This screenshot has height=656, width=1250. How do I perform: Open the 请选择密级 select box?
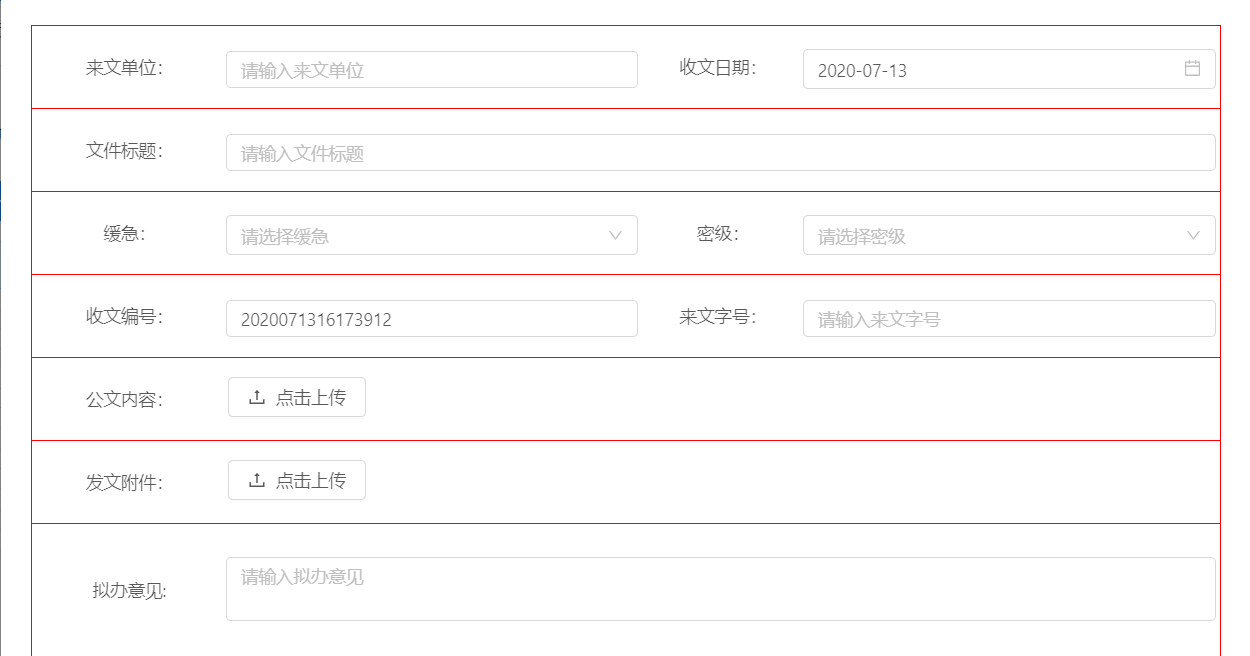click(x=1009, y=235)
